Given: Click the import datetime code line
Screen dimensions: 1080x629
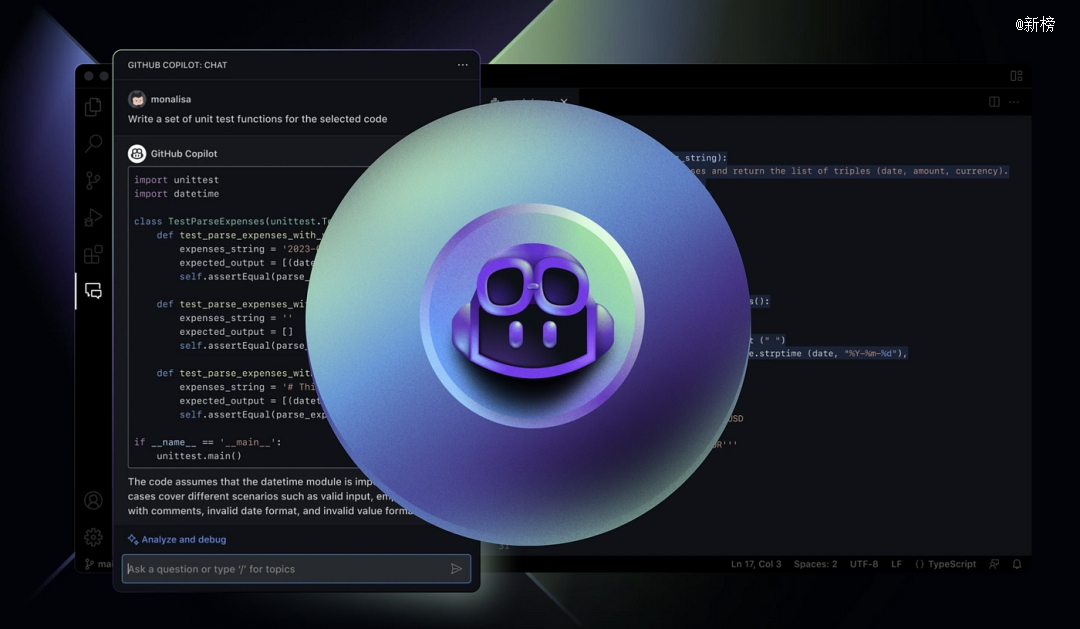Looking at the screenshot, I should click(x=176, y=194).
